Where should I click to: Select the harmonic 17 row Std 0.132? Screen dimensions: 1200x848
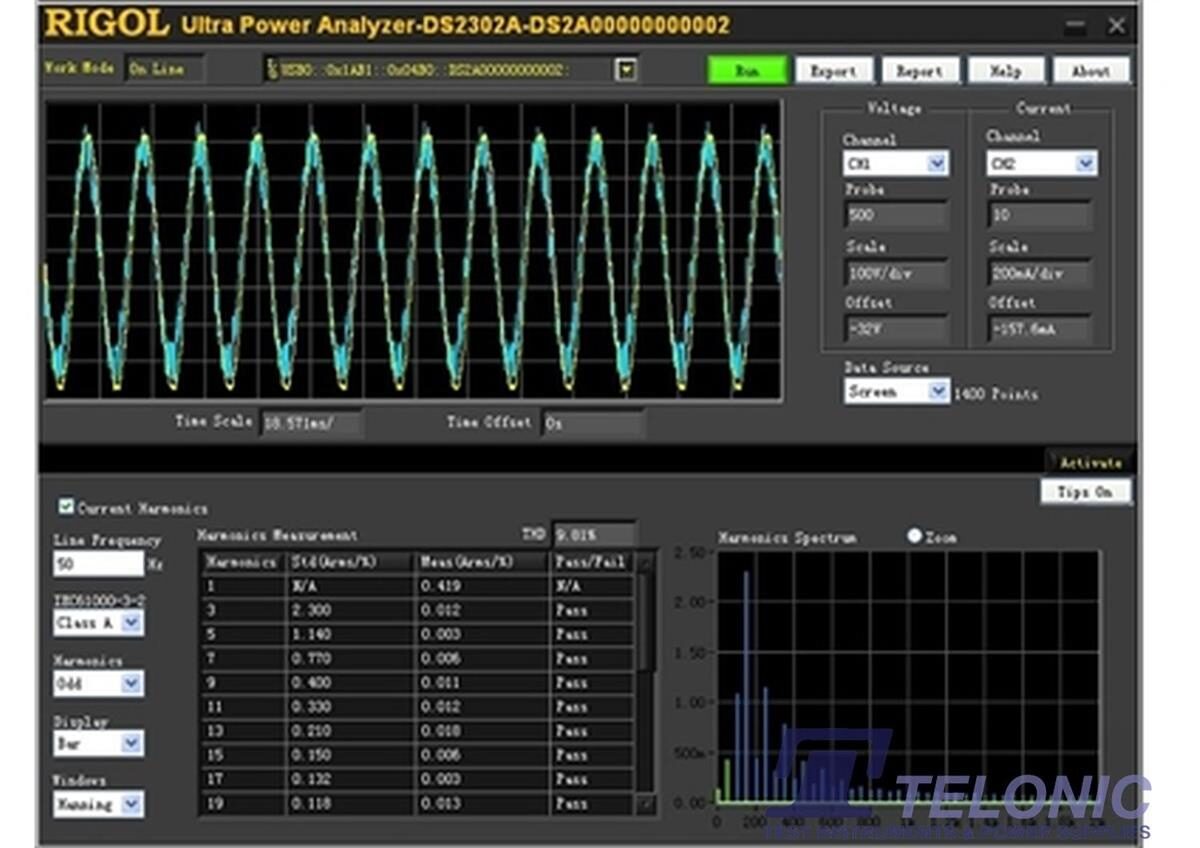[417, 779]
